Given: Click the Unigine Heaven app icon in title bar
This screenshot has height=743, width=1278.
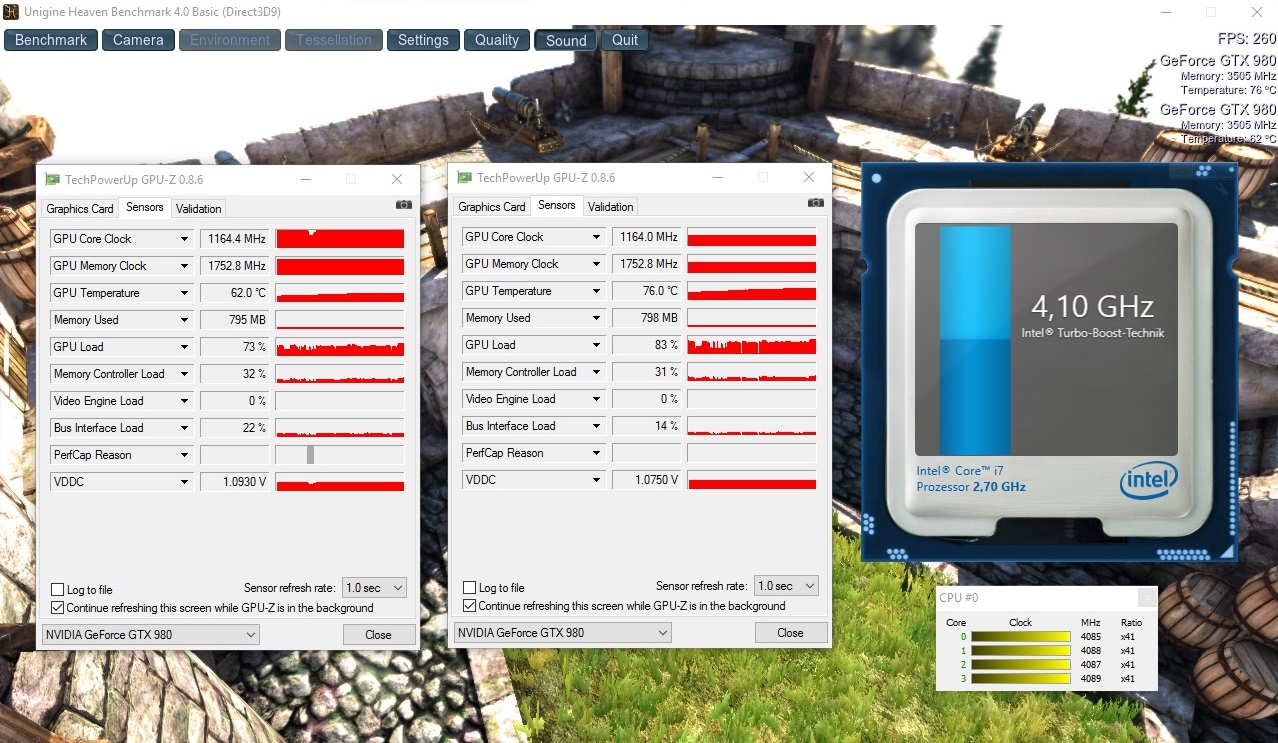Looking at the screenshot, I should (x=11, y=12).
